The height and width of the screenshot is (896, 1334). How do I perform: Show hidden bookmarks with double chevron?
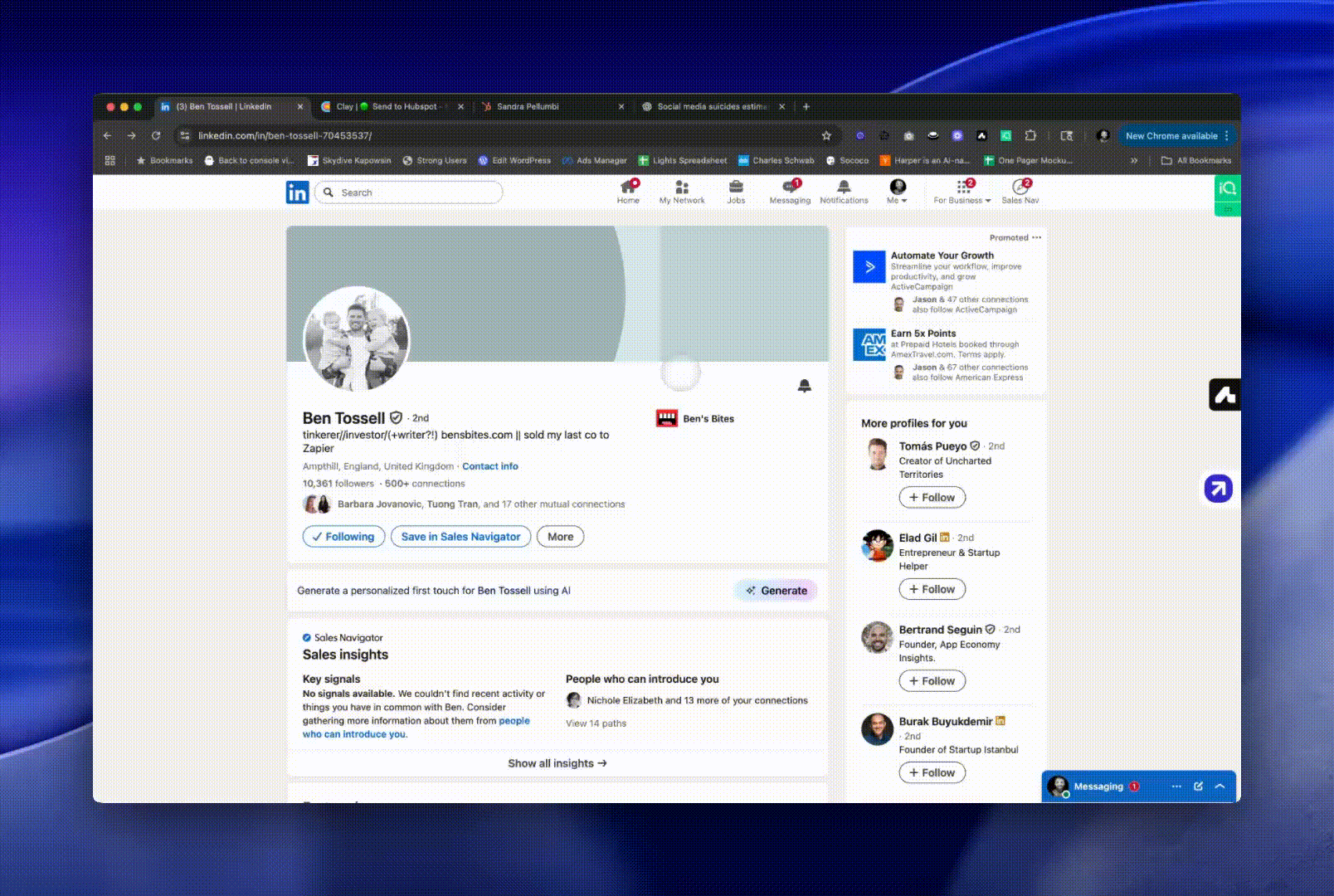(1134, 161)
